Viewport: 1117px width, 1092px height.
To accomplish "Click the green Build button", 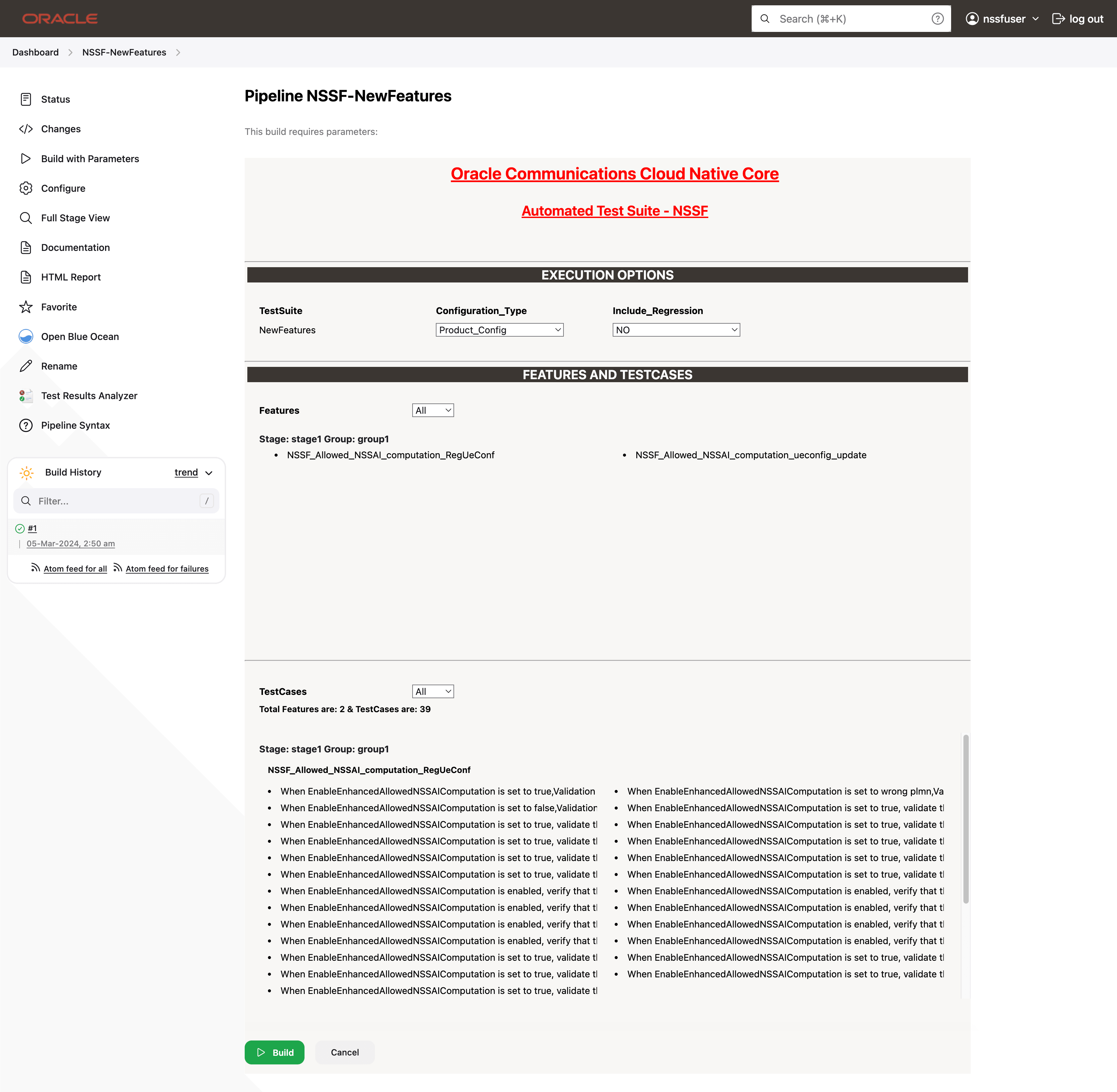I will click(274, 1052).
